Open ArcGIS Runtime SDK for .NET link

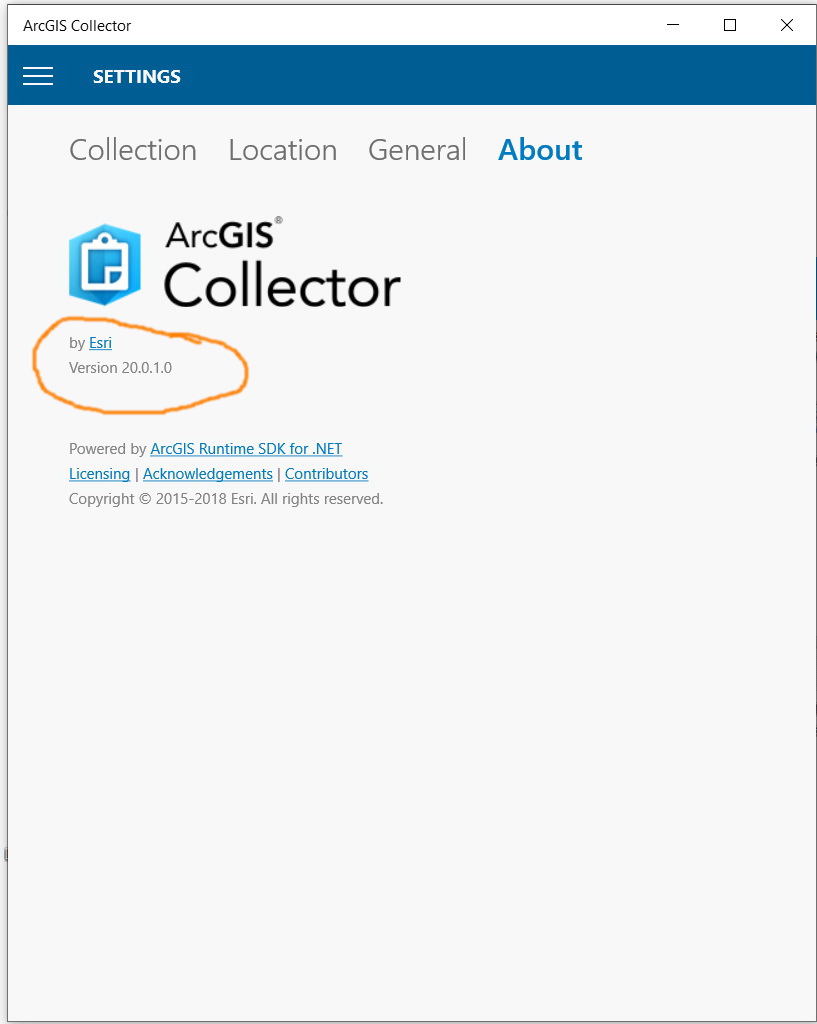246,449
